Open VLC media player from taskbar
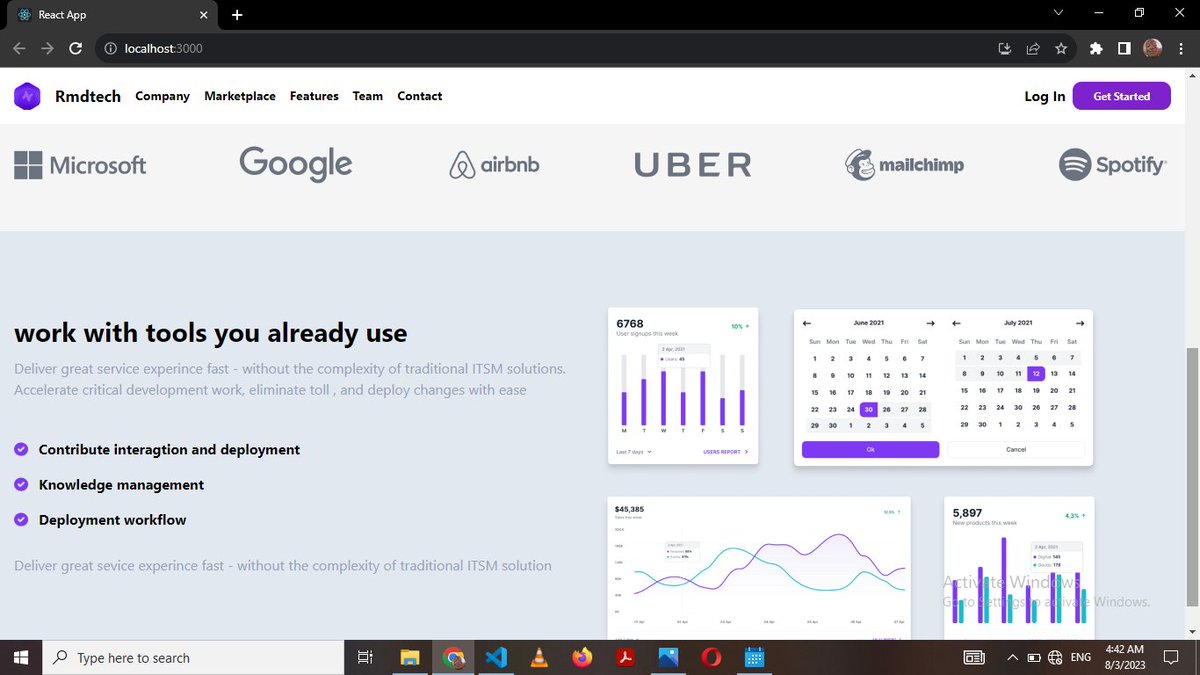Viewport: 1200px width, 675px height. pos(539,657)
